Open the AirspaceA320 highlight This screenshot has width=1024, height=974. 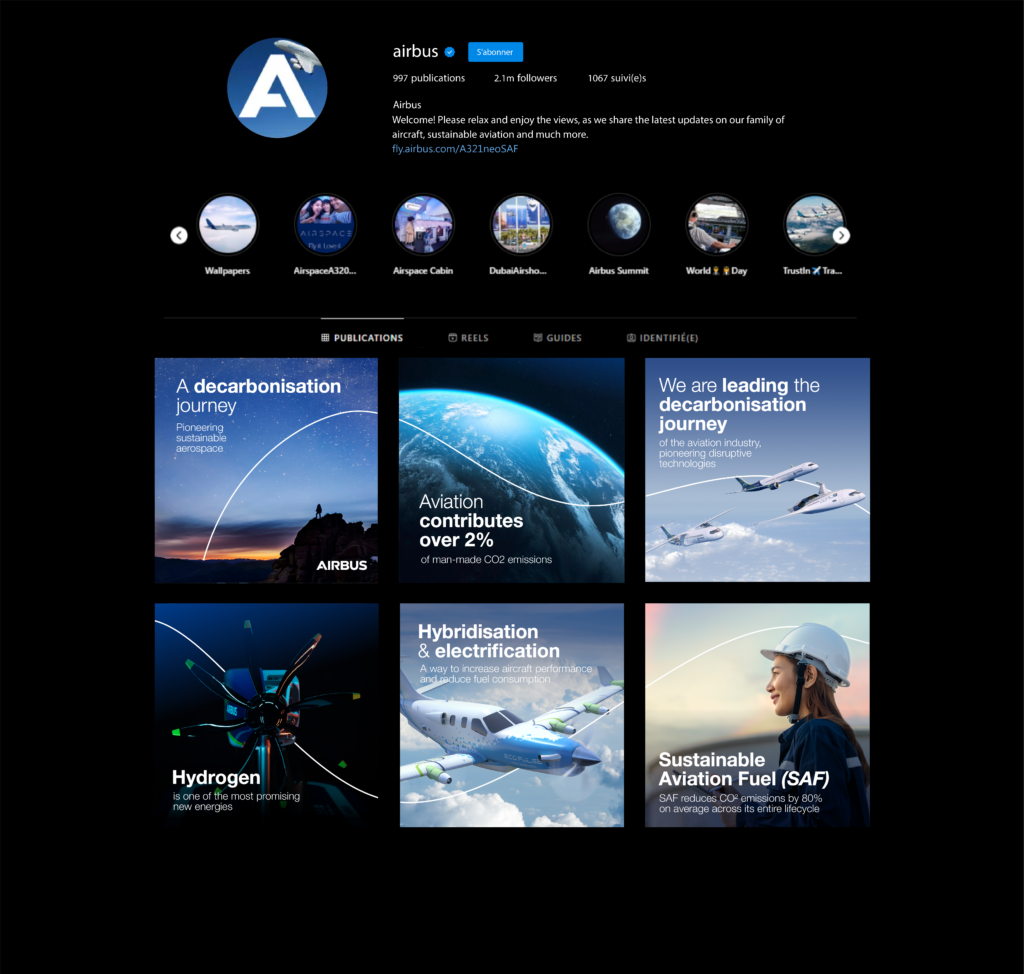pyautogui.click(x=325, y=225)
